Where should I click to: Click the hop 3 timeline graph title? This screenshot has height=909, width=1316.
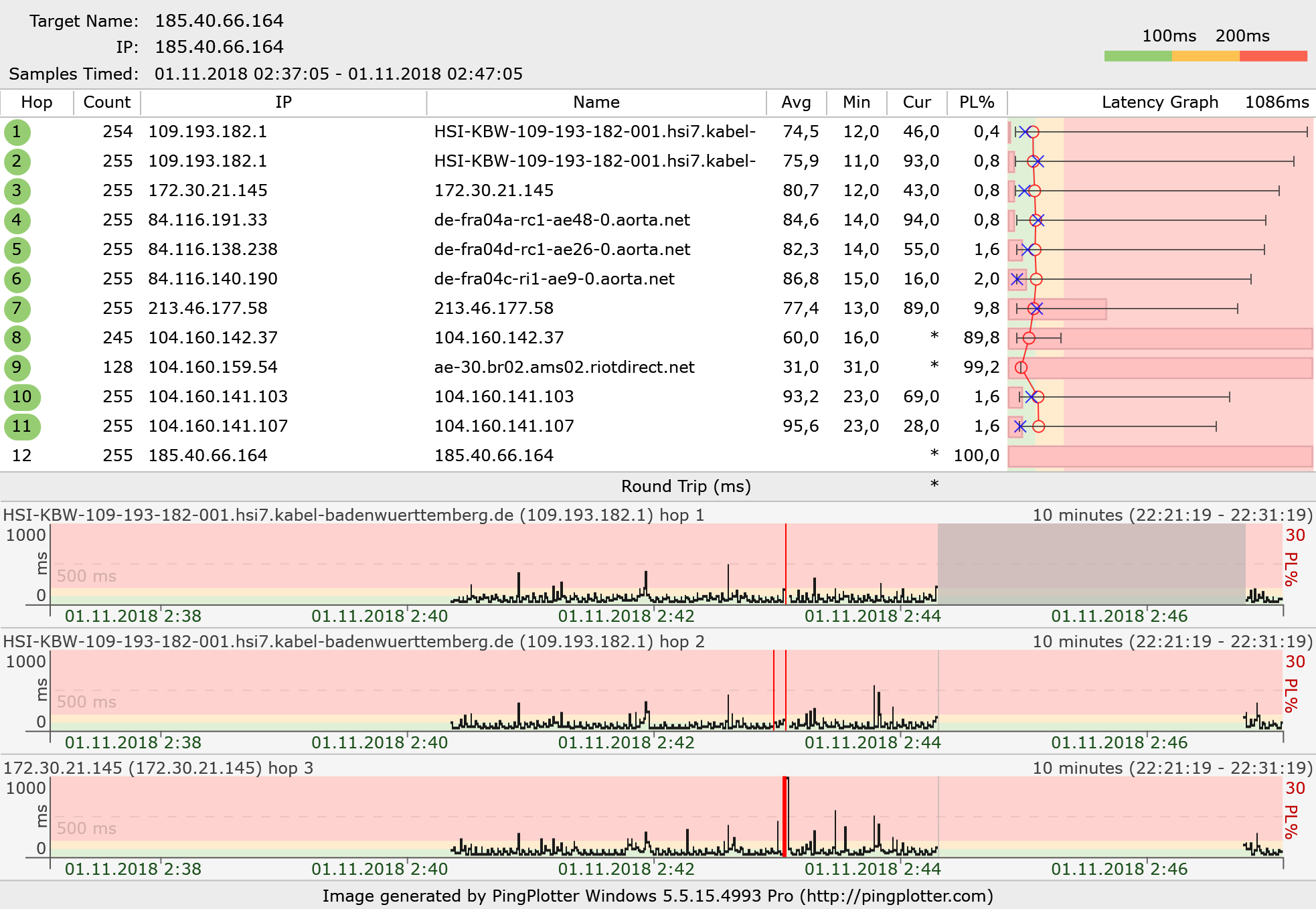click(x=158, y=768)
